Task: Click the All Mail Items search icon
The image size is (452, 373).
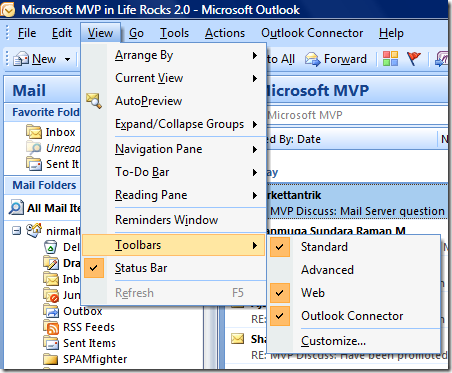Action: [16, 208]
